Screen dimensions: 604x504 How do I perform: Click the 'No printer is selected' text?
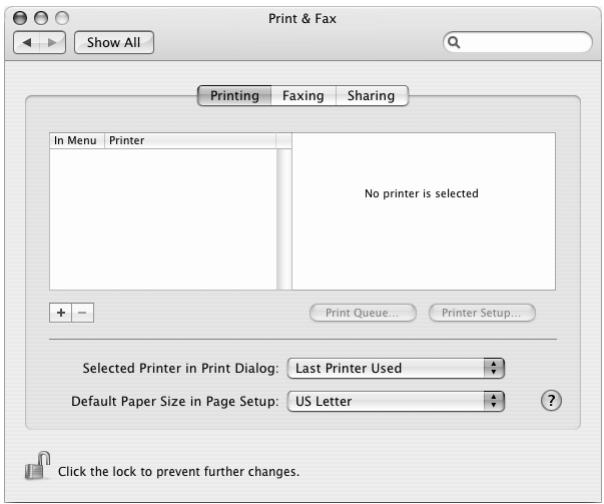pyautogui.click(x=421, y=193)
